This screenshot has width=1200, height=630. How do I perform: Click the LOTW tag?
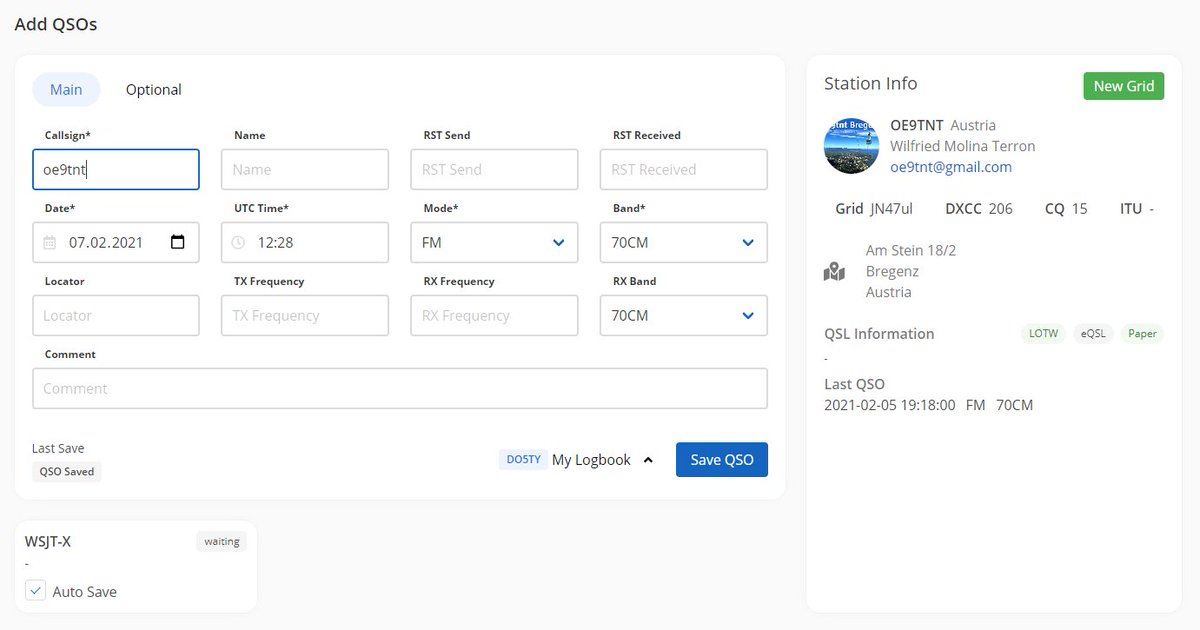click(1043, 334)
